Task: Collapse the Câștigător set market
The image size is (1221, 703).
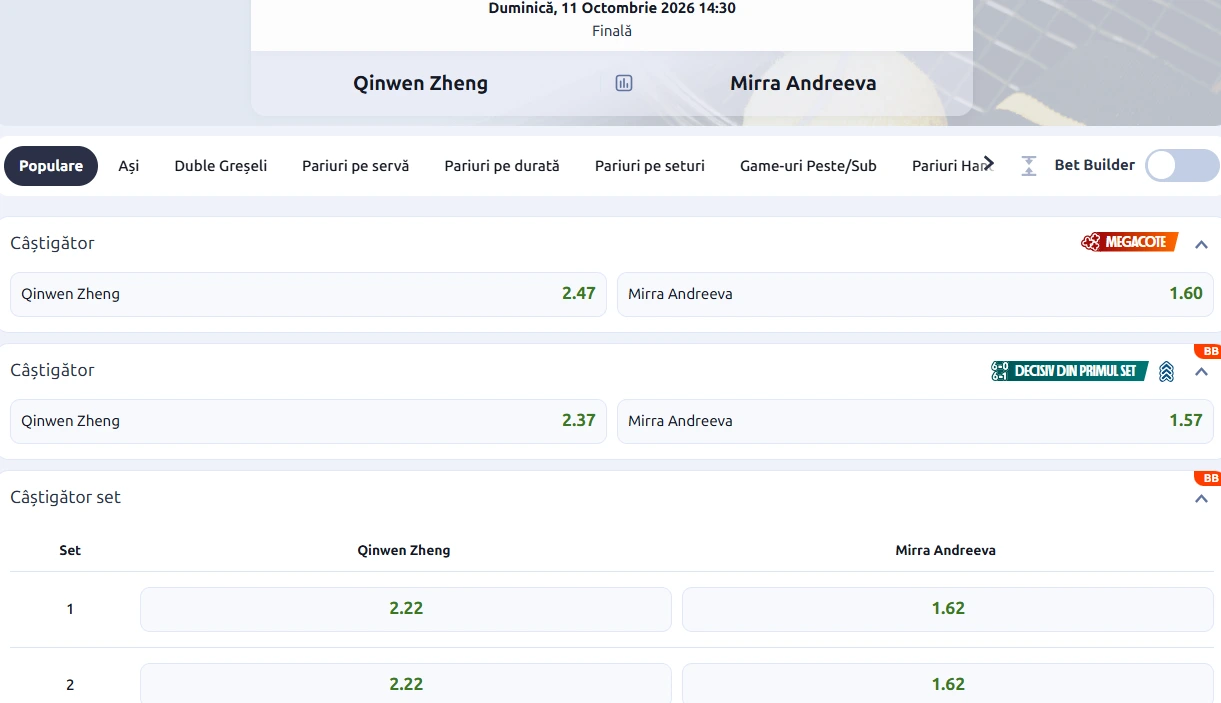Action: point(1202,499)
